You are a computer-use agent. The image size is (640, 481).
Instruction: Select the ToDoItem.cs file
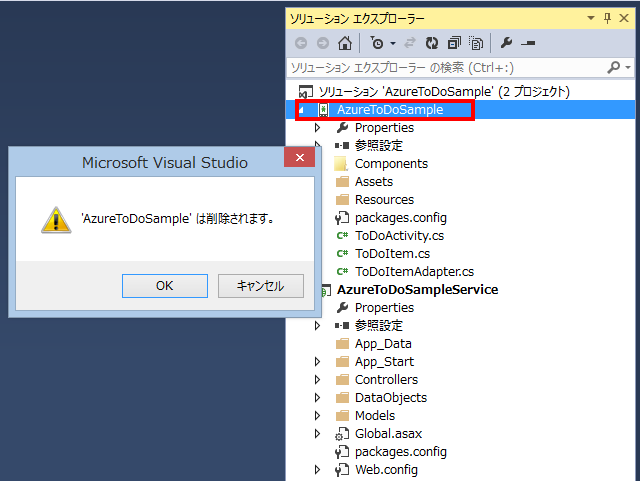pyautogui.click(x=393, y=254)
